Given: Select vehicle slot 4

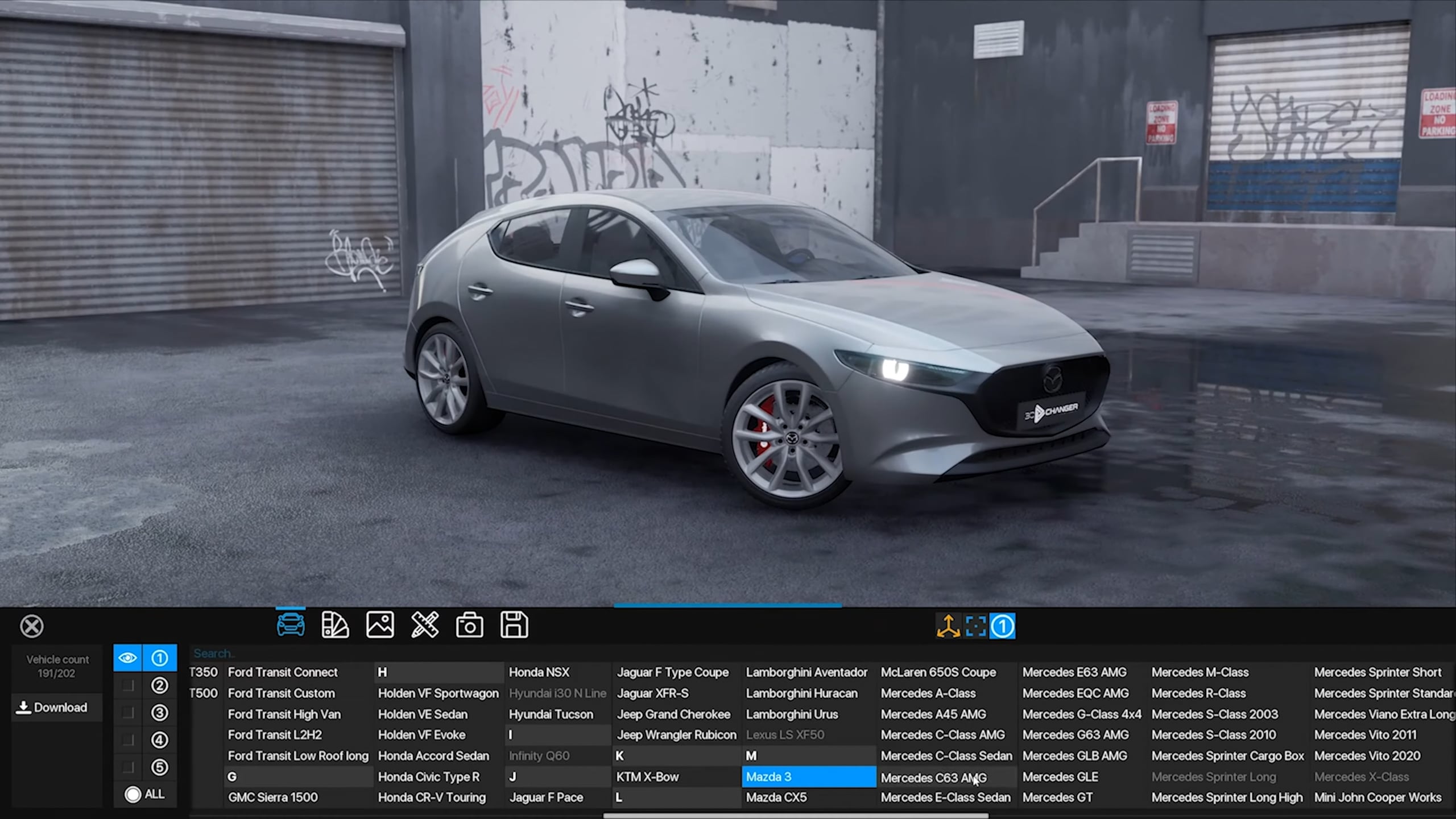Looking at the screenshot, I should coord(160,740).
